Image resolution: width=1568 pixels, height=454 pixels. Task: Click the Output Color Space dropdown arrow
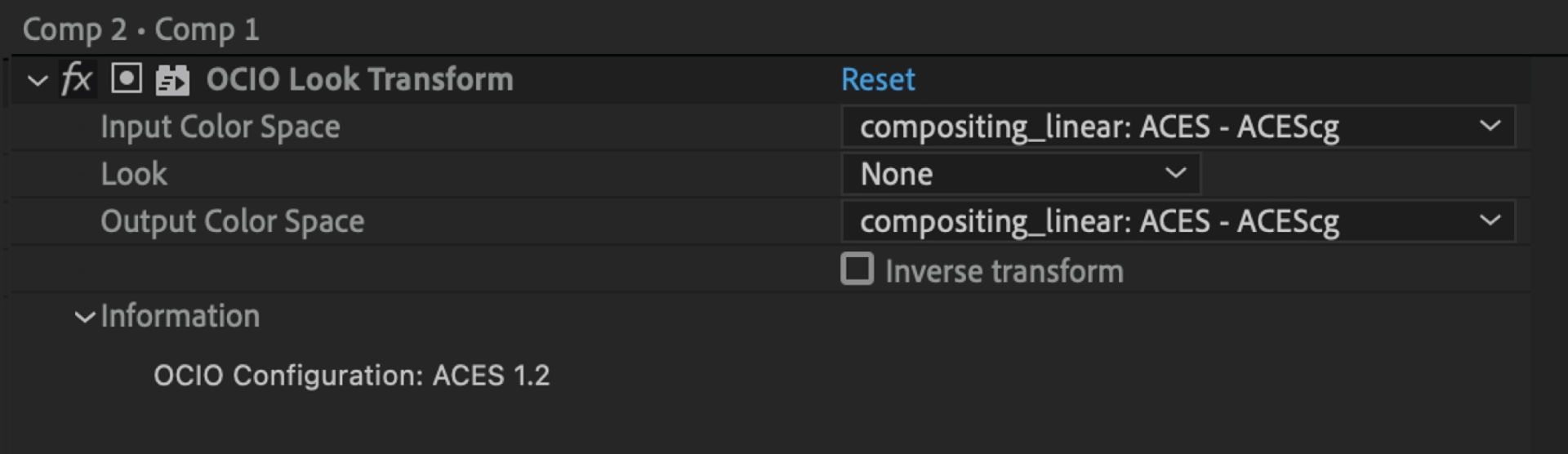point(1490,221)
